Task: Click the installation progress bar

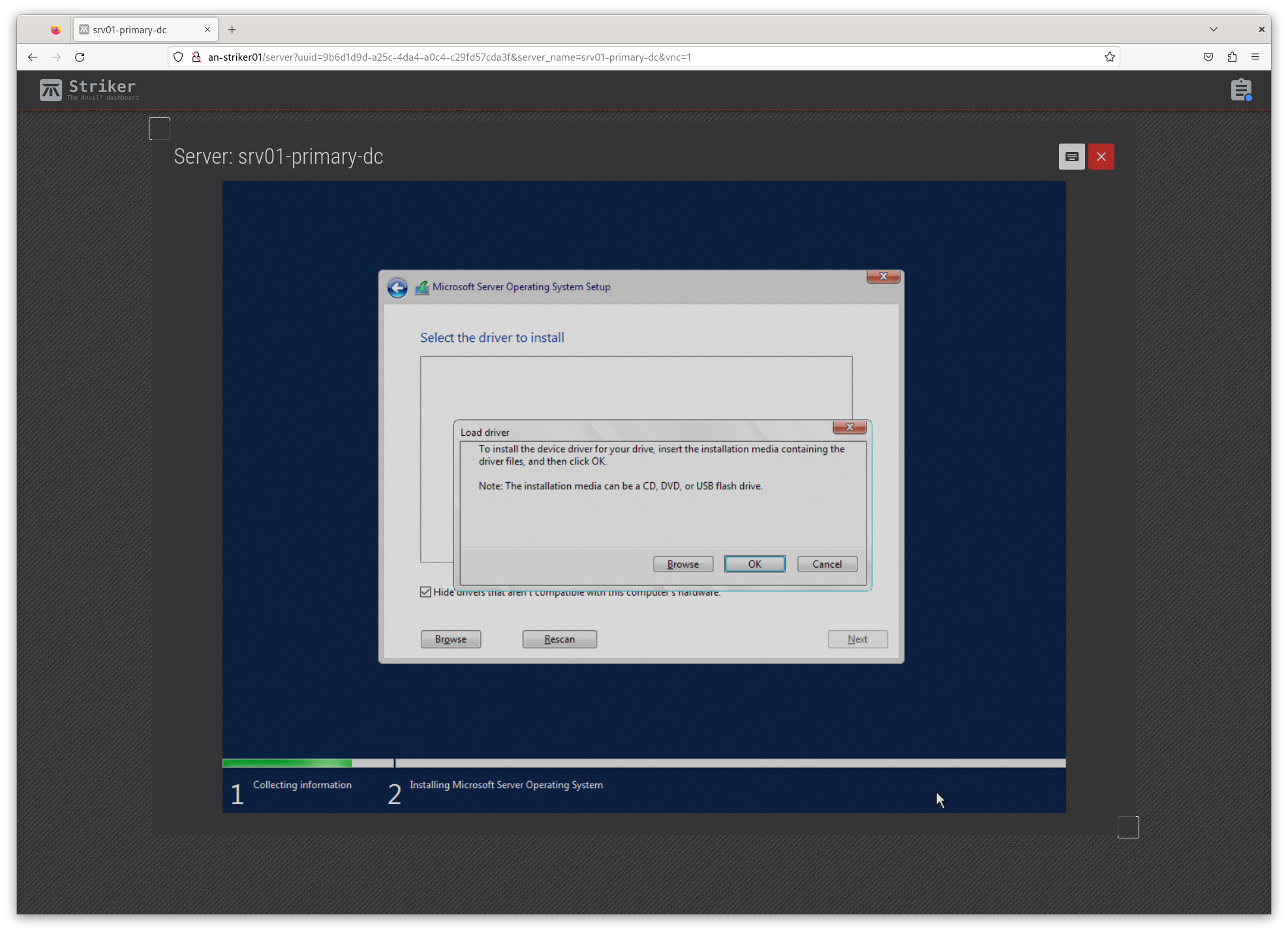Action: pyautogui.click(x=644, y=763)
